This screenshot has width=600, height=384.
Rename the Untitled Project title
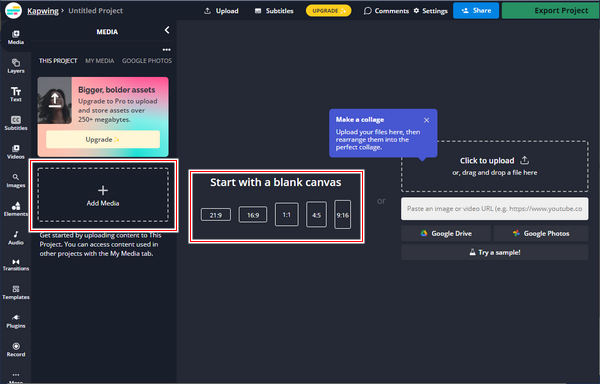(x=96, y=11)
